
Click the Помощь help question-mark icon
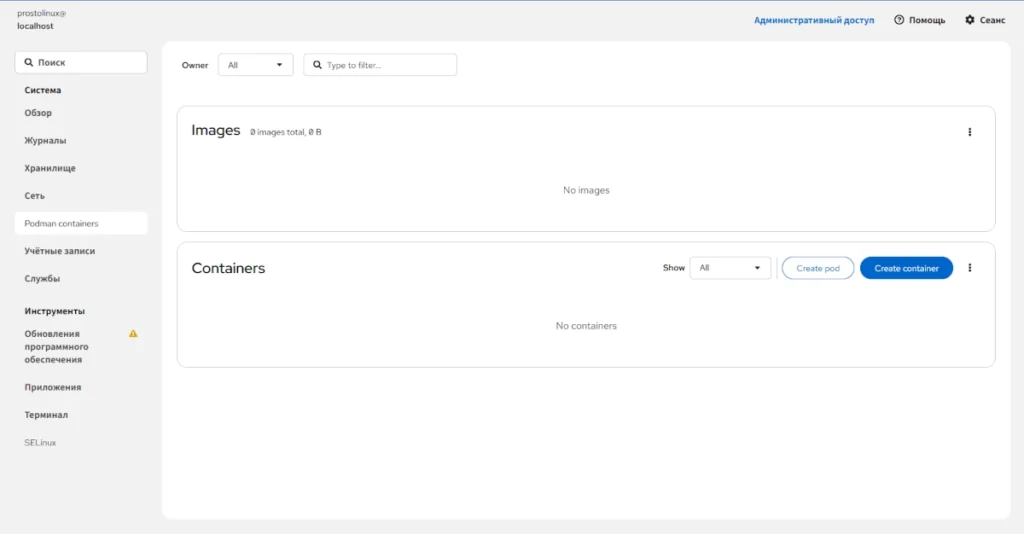(899, 20)
